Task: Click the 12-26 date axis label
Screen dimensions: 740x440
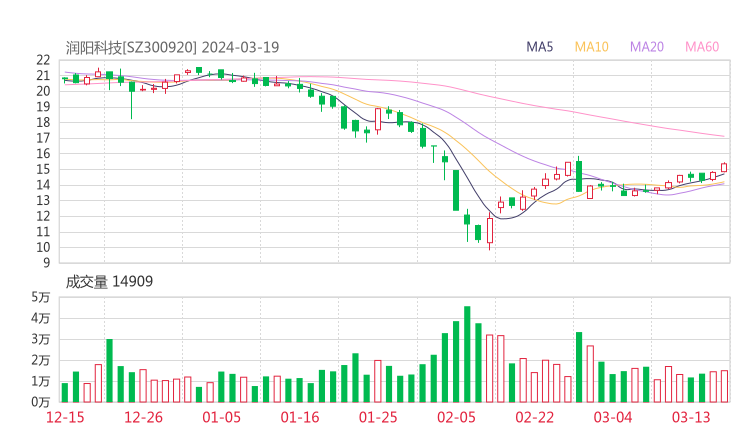Action: (143, 417)
